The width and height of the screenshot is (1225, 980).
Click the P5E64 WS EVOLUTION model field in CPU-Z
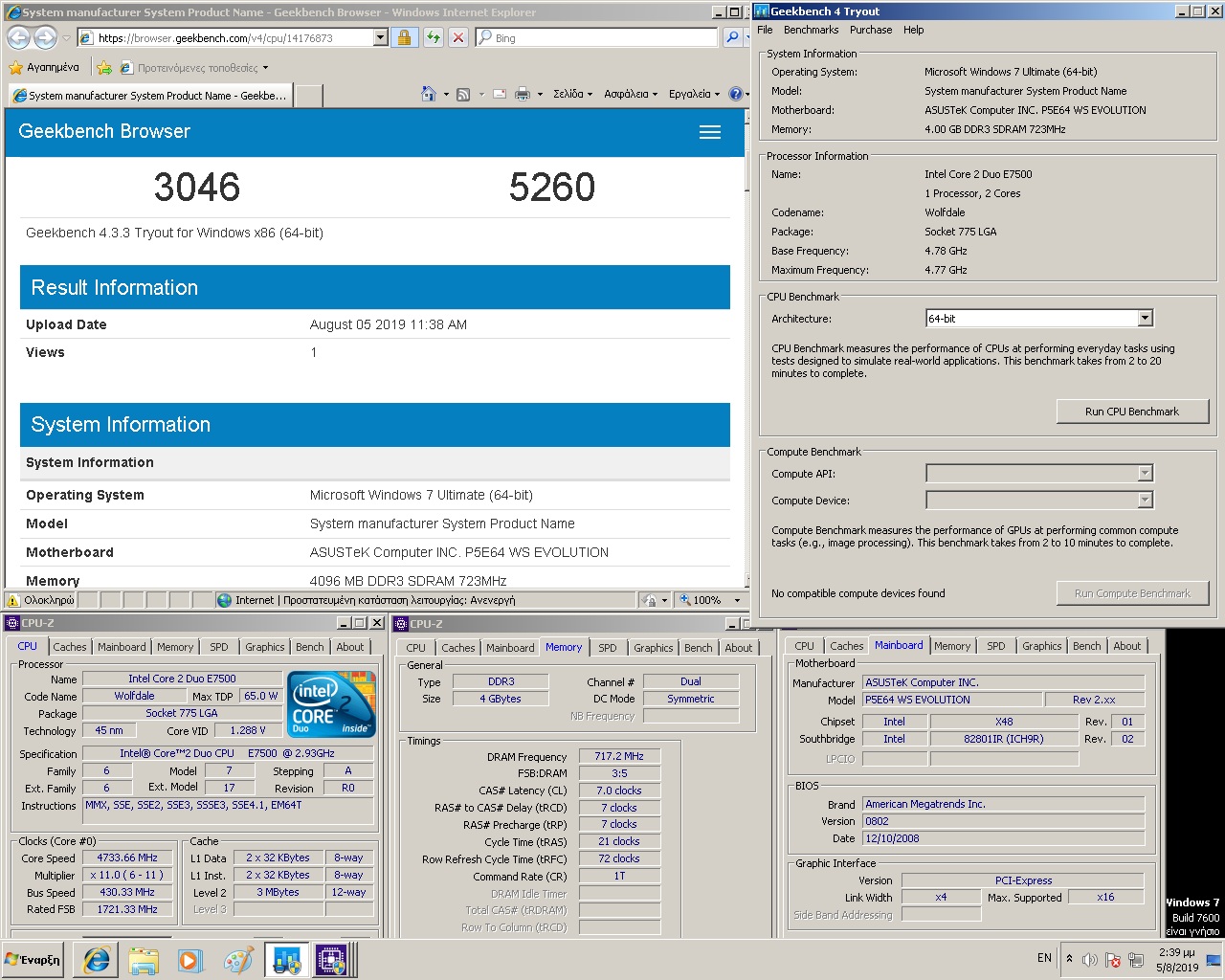[950, 700]
